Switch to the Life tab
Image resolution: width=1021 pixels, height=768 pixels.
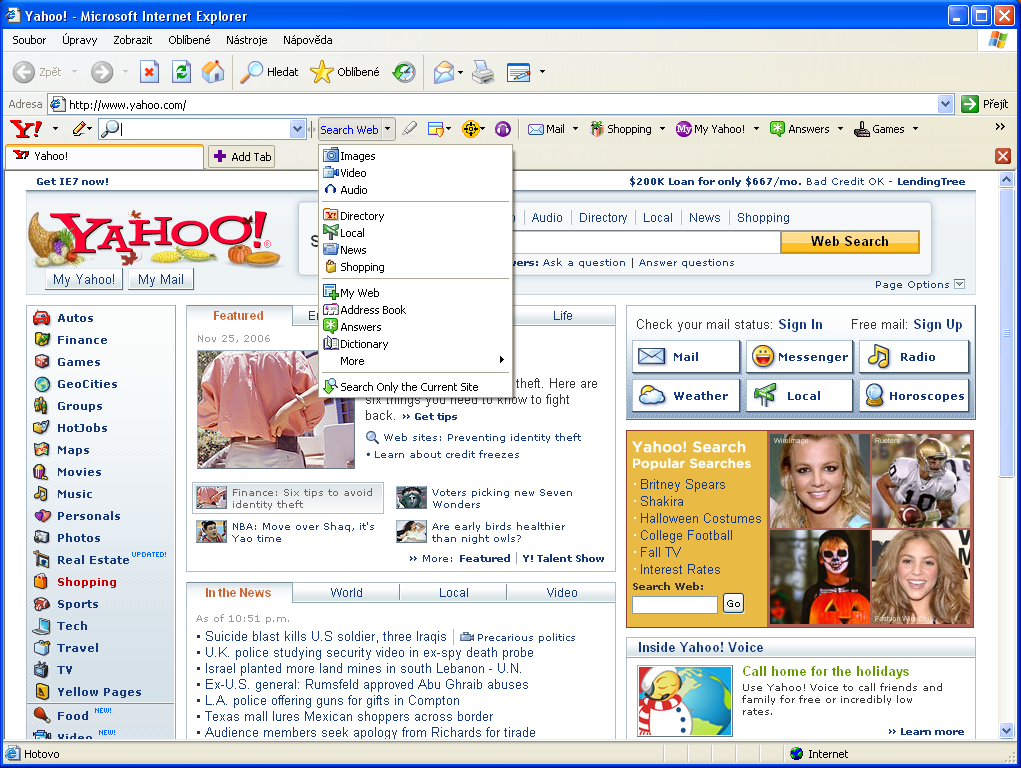563,315
